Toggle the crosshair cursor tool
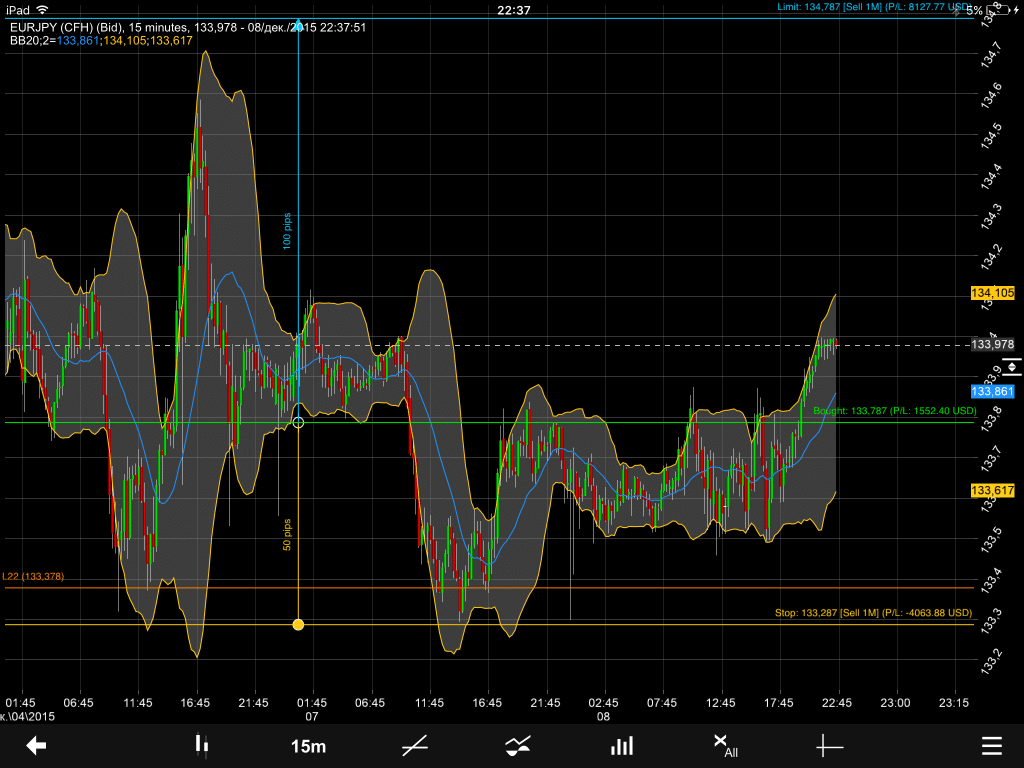This screenshot has width=1024, height=768. 830,746
